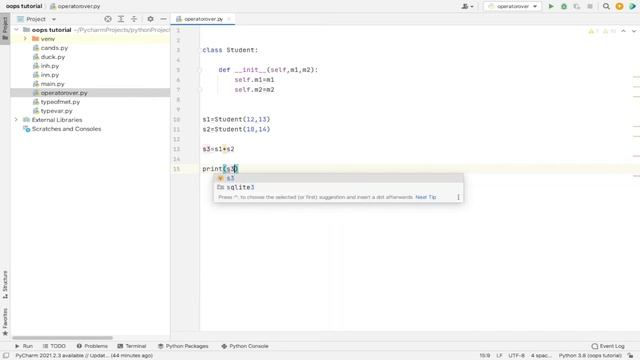Click the JetBrains toolbox icon at top right
The image size is (640, 360).
(x=633, y=7)
